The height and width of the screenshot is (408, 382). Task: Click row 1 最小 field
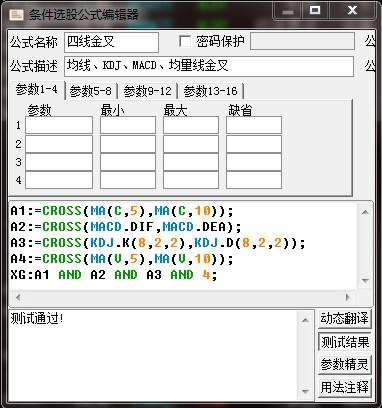(x=128, y=125)
